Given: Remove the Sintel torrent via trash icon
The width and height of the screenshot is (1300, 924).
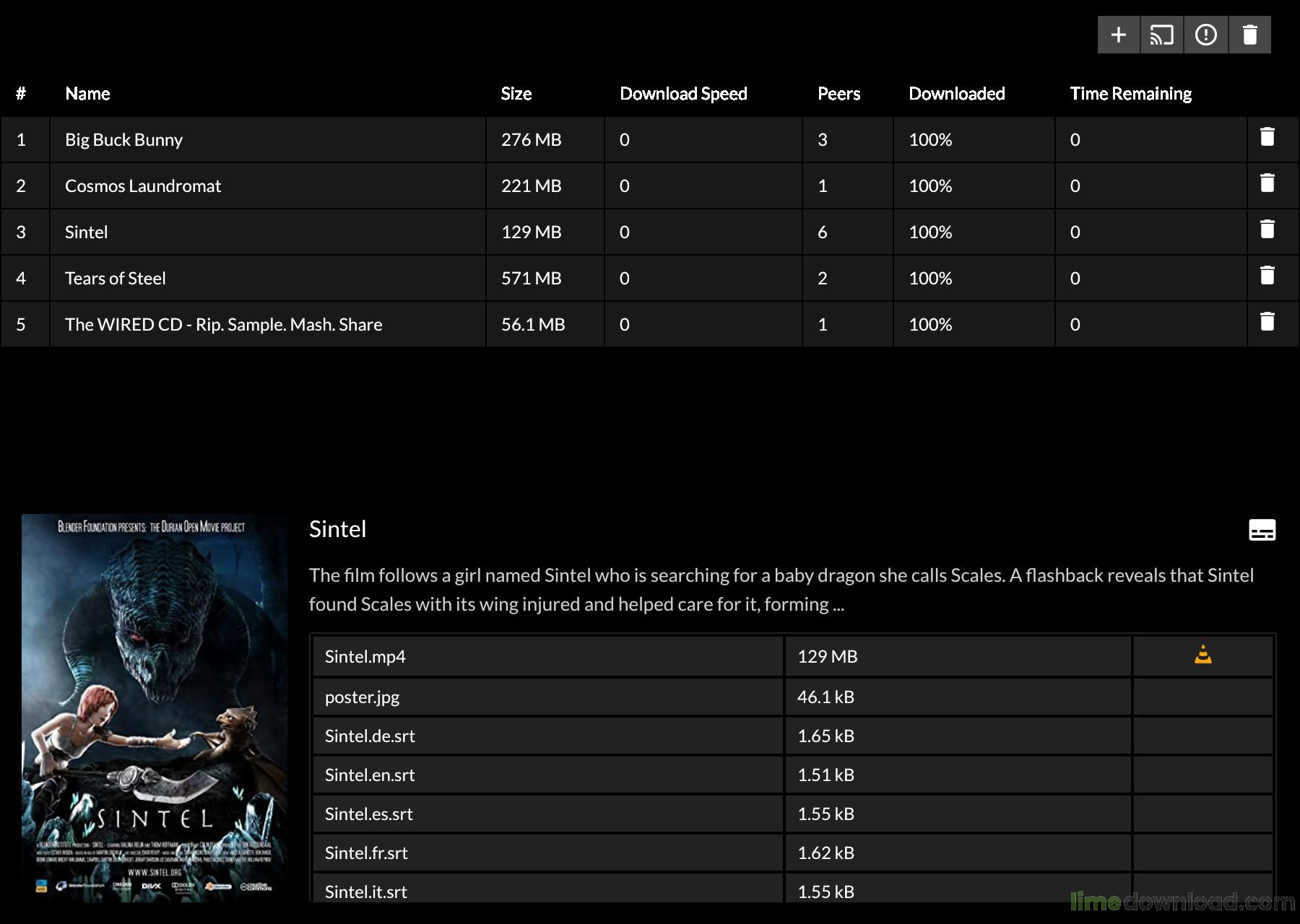Looking at the screenshot, I should pyautogui.click(x=1267, y=230).
